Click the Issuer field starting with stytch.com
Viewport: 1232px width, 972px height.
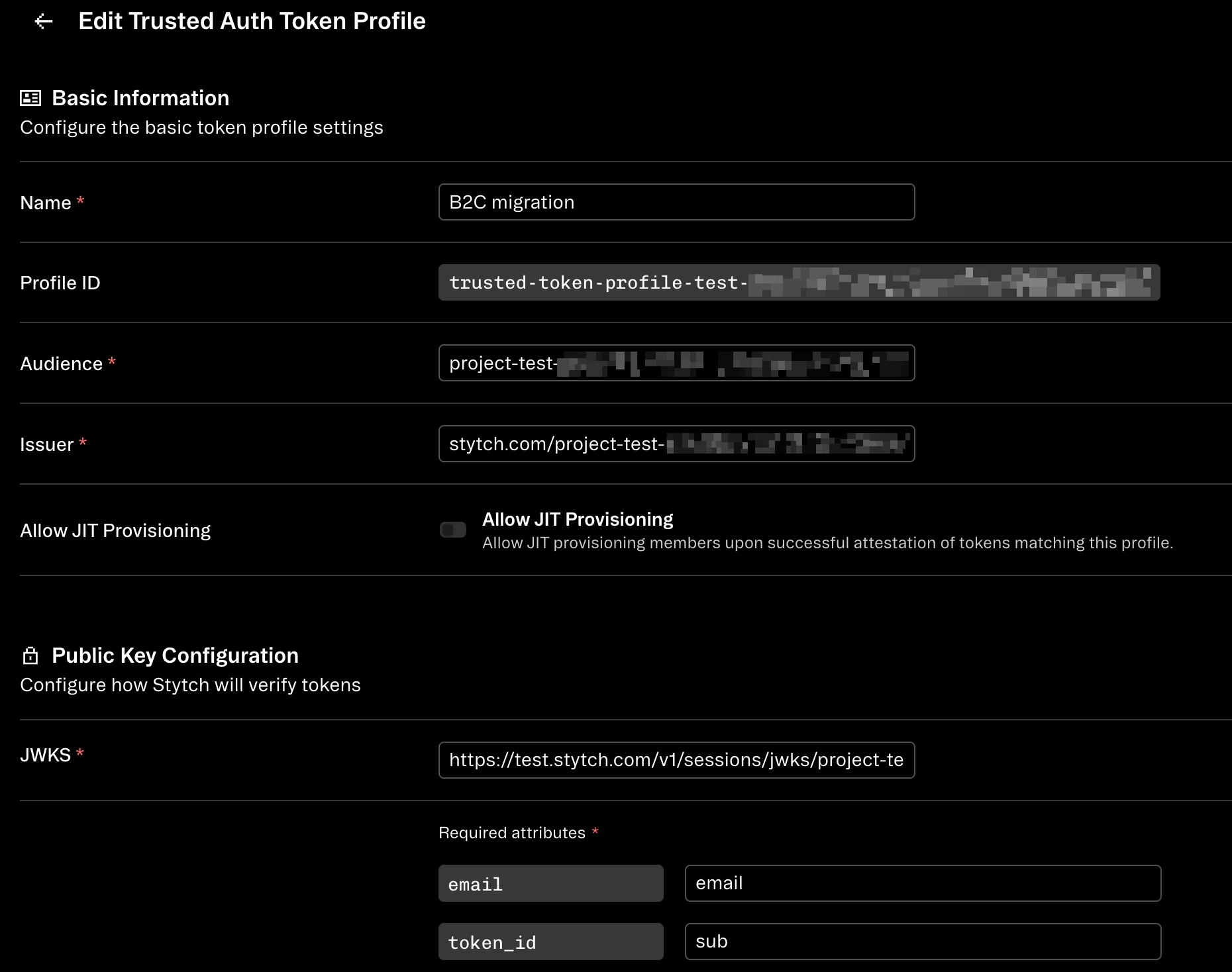[x=676, y=444]
